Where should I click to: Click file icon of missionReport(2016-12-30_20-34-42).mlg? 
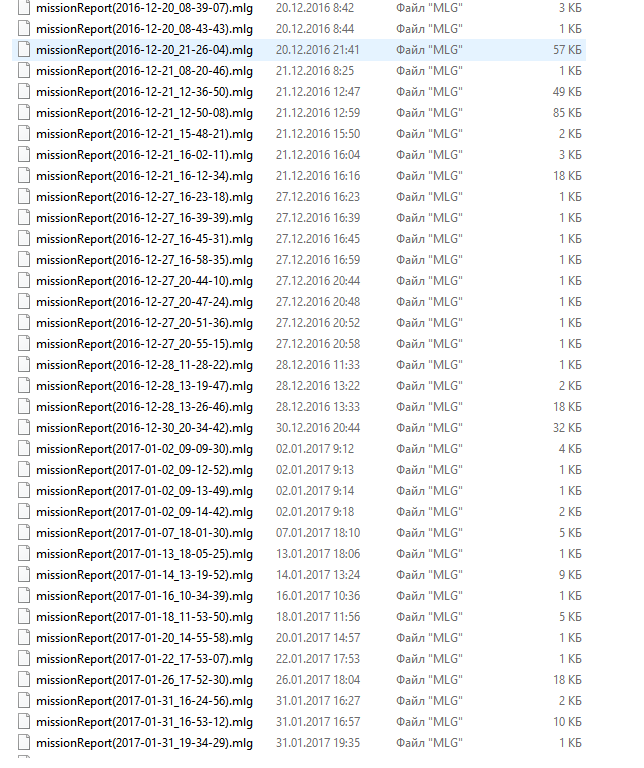(x=24, y=428)
